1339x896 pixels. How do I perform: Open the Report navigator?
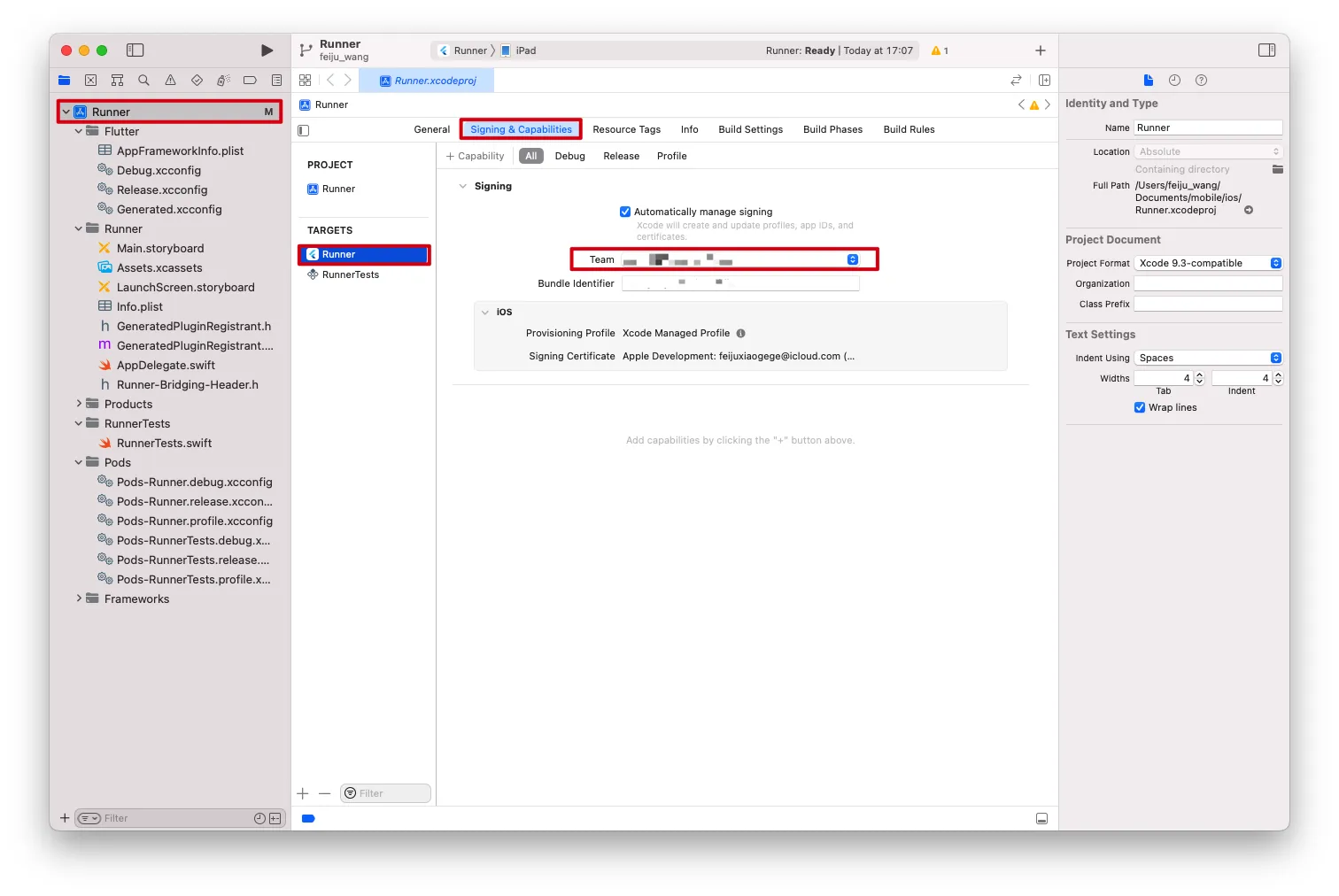pos(276,81)
